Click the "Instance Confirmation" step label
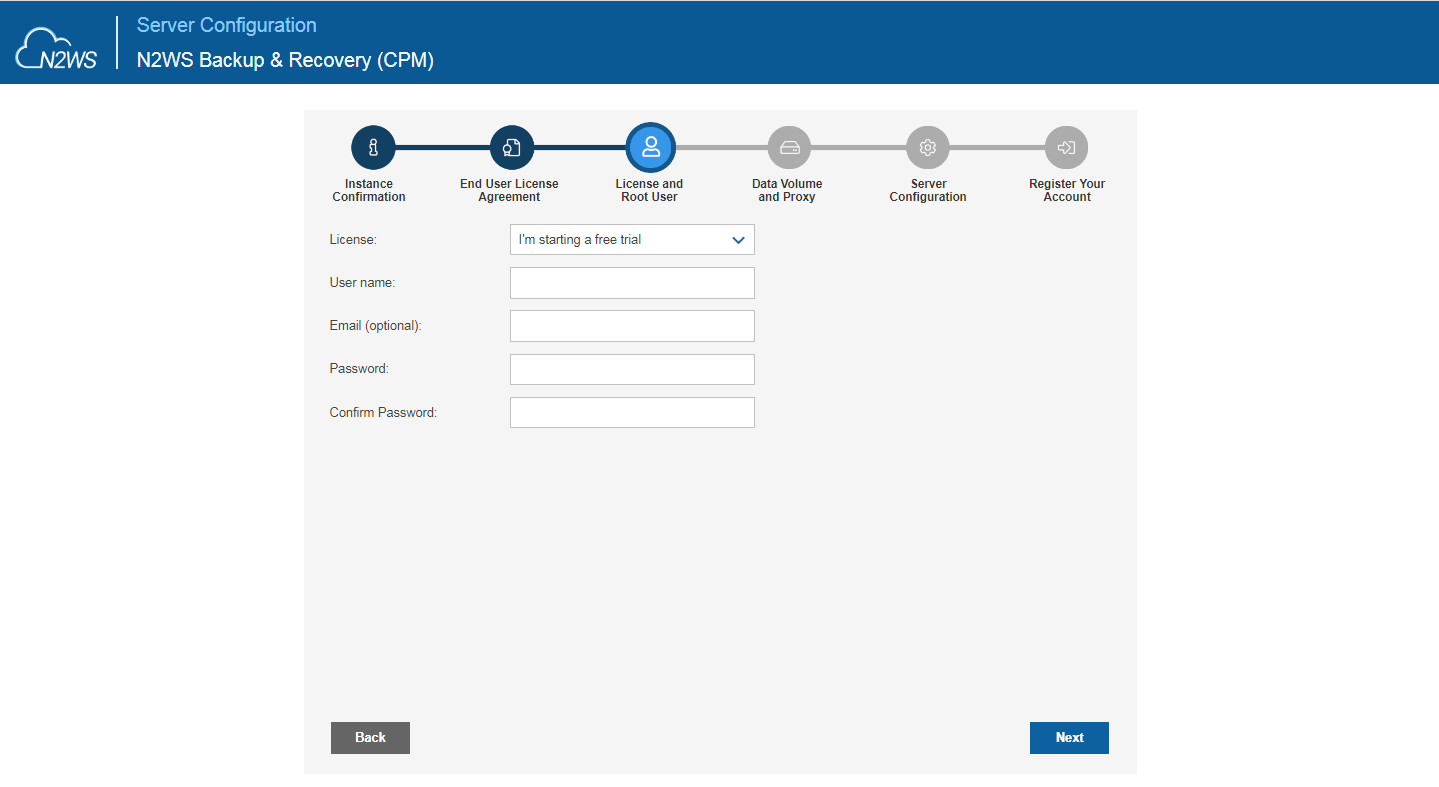1439x787 pixels. point(369,190)
